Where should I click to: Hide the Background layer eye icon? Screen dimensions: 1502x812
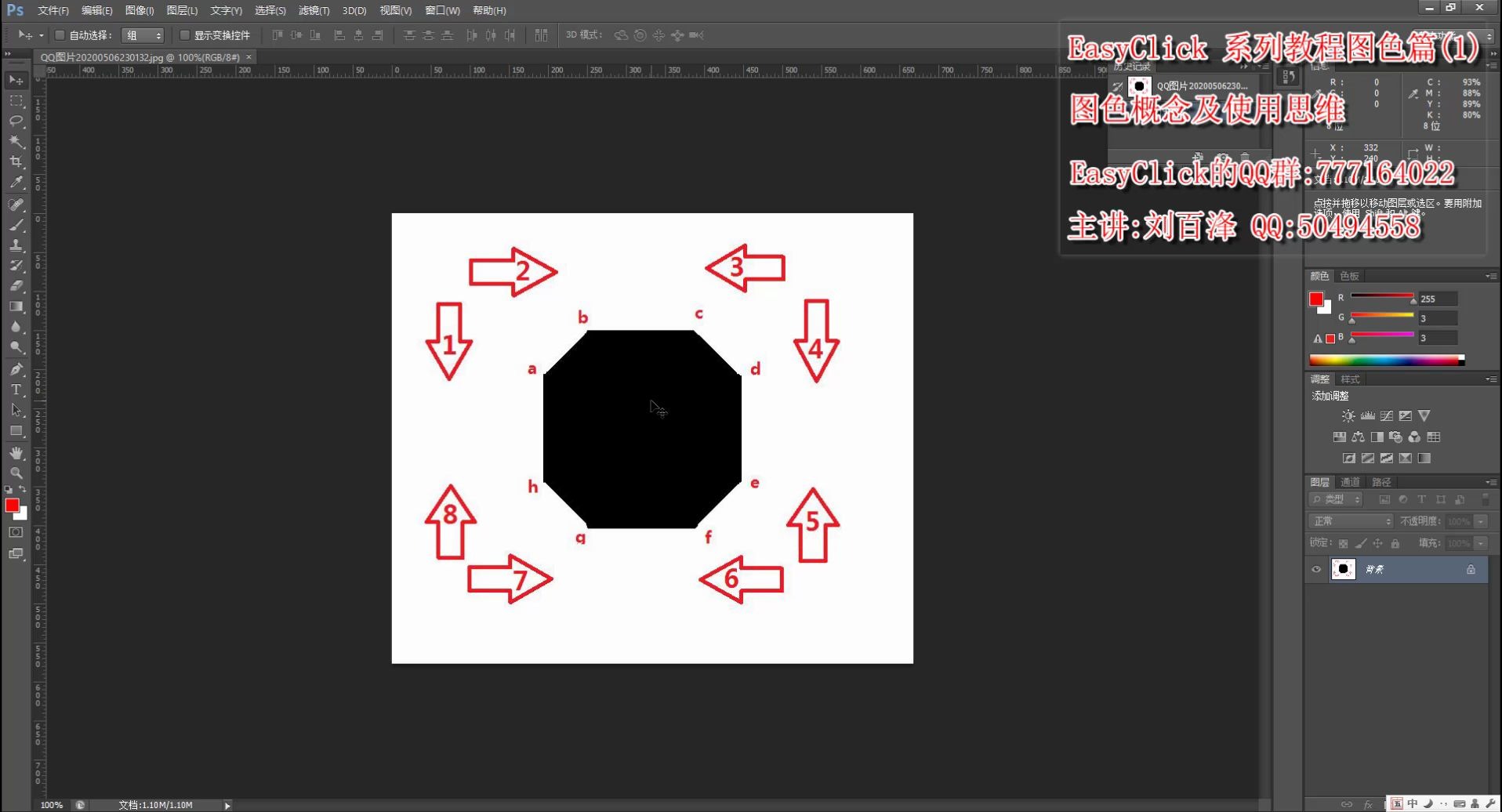pos(1315,570)
